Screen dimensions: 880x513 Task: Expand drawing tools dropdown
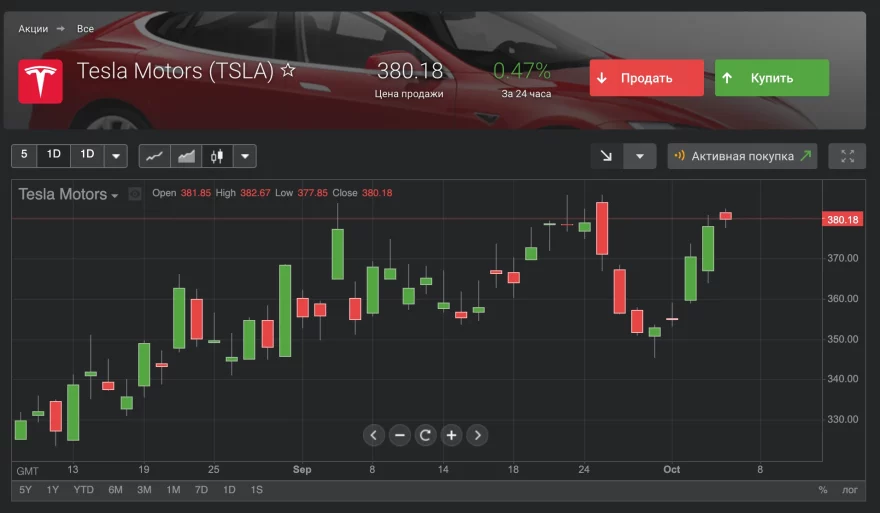coord(640,156)
